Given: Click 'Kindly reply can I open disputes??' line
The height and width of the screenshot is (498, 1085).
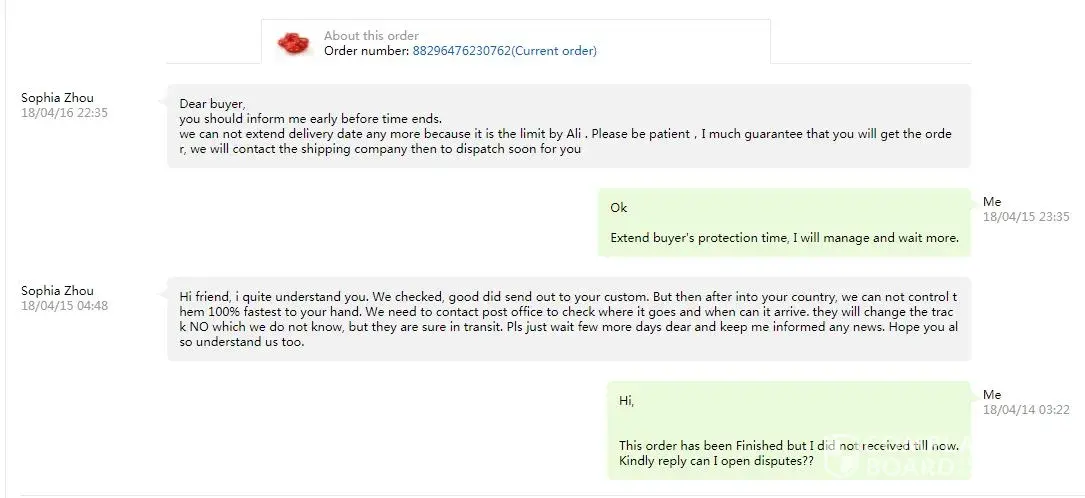Looking at the screenshot, I should coord(716,461).
